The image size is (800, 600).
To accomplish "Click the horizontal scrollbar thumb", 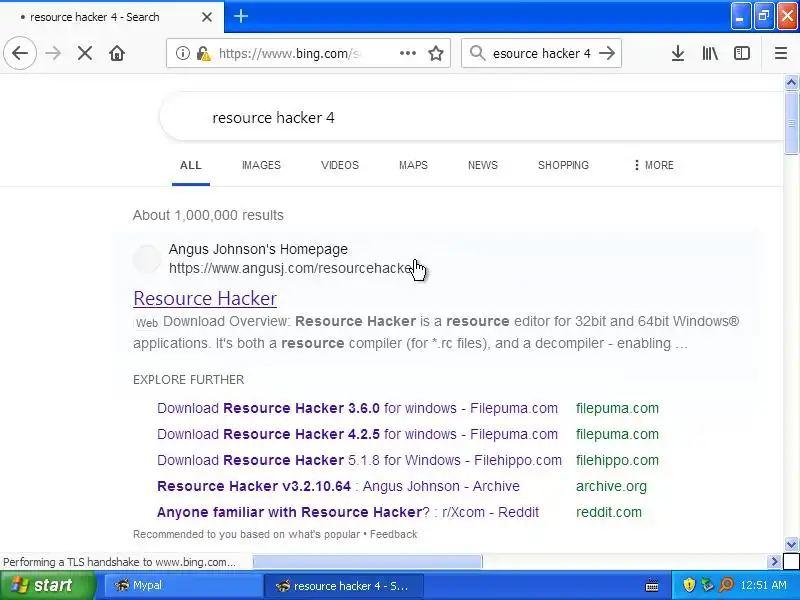I will tap(367, 562).
